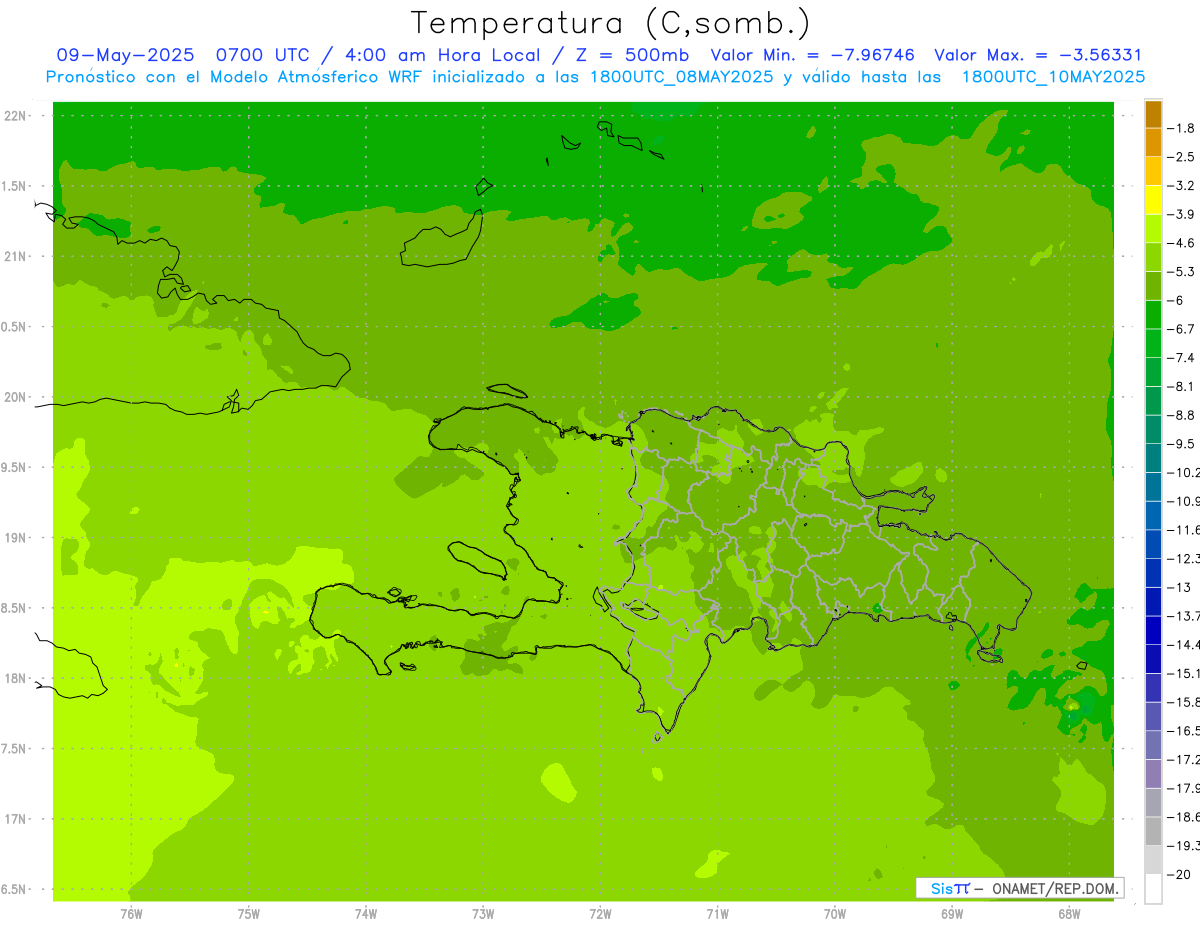Click the '-4.6' colorbar label
The image size is (1200, 927).
click(x=1182, y=243)
